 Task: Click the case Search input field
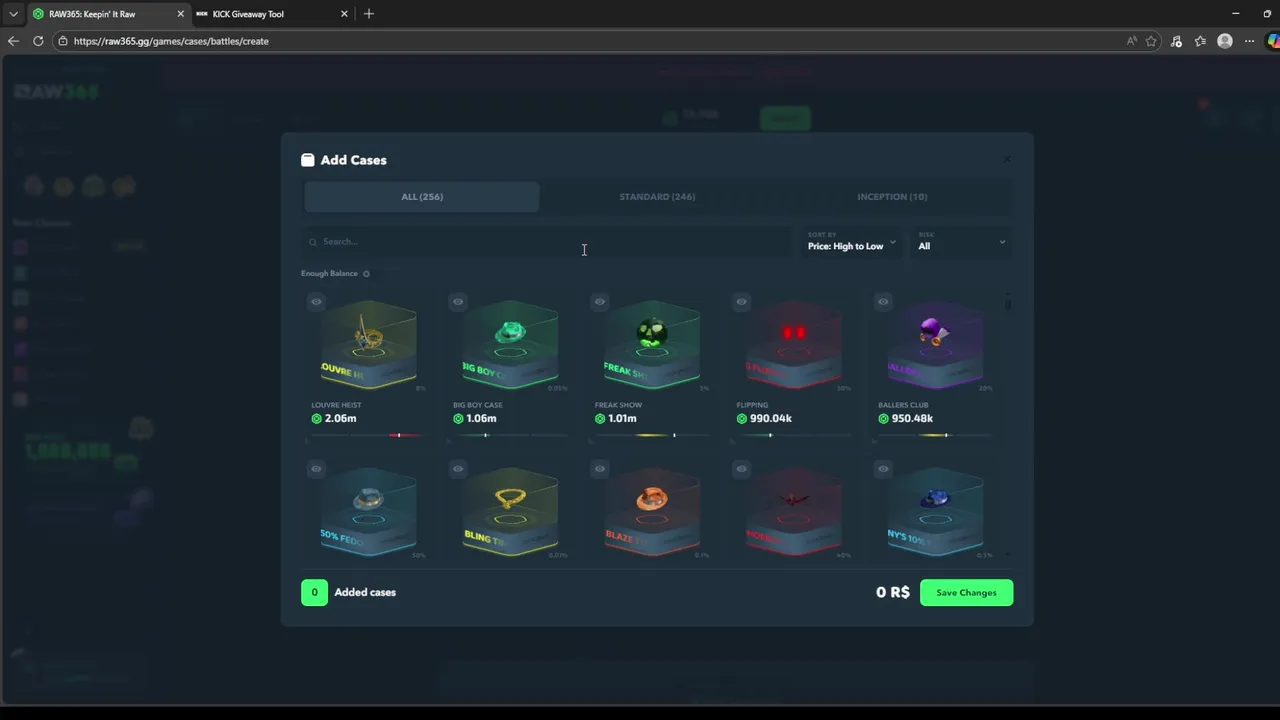coord(548,242)
